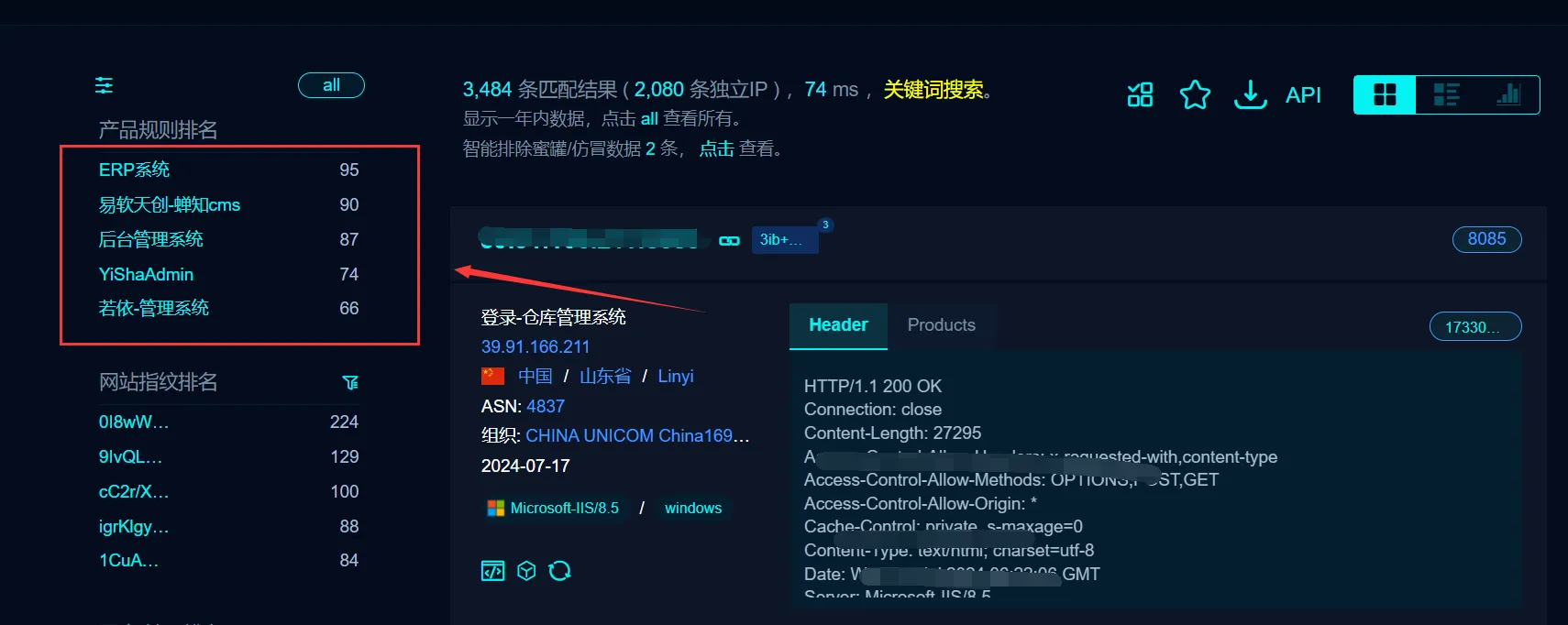Filter by YiShaAdmin product

click(x=146, y=274)
